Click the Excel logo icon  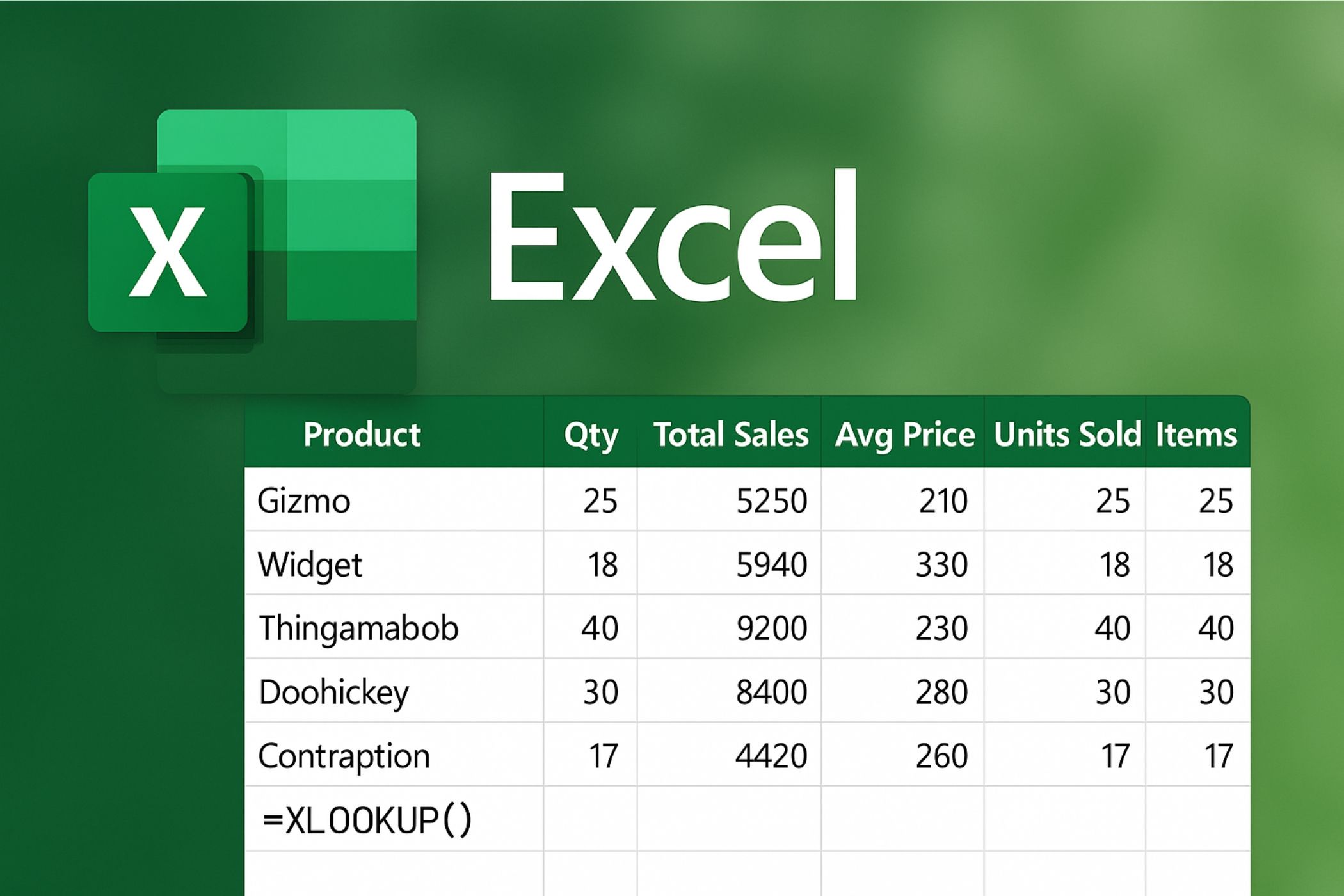click(253, 250)
